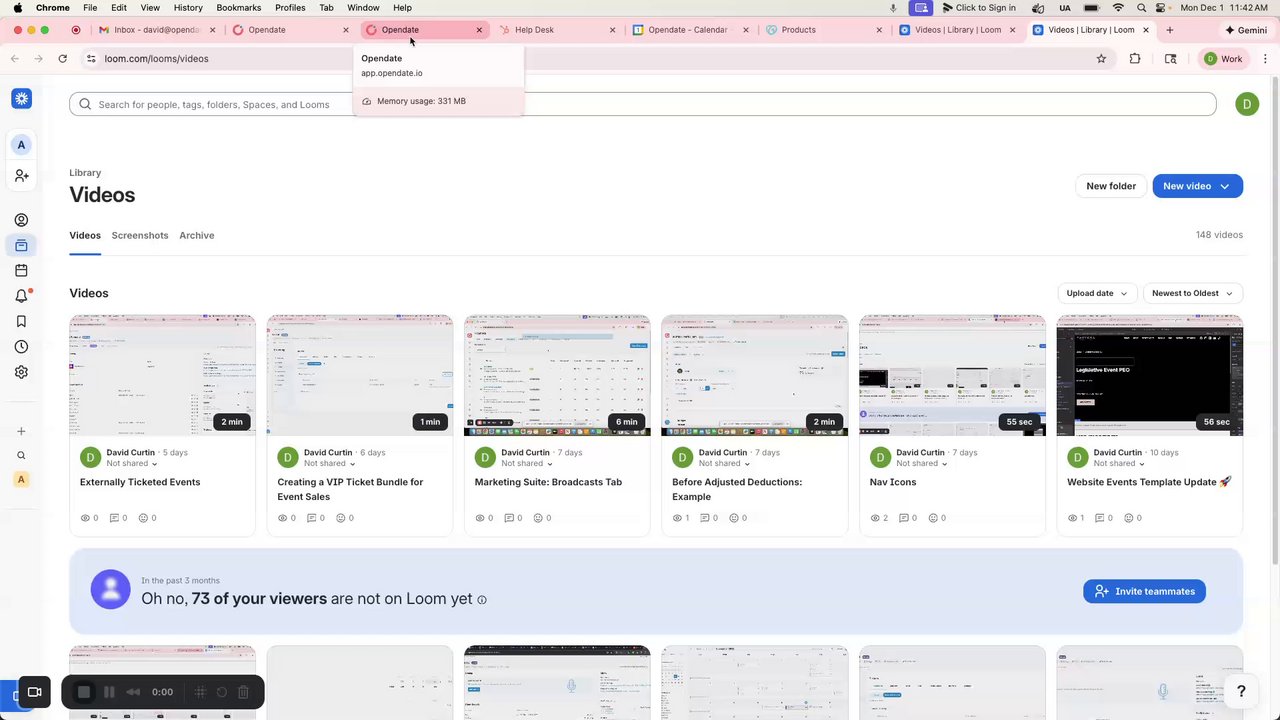Open Not shared dropdown on Creating a VIP Ticket Bundle
1280x720 pixels.
pyautogui.click(x=330, y=464)
